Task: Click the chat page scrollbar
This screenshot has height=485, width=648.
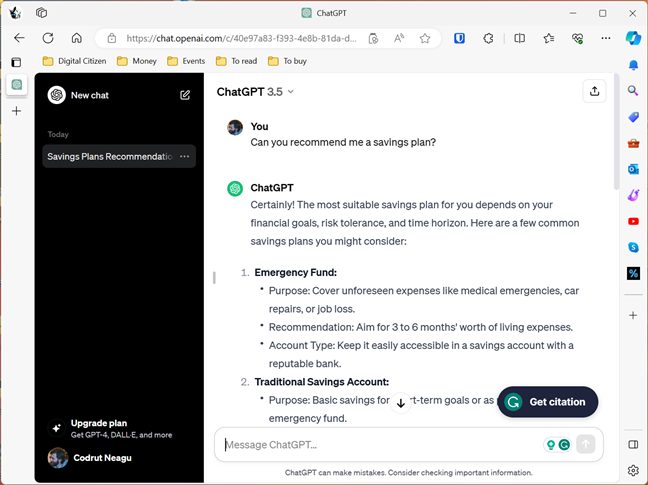Action: (x=616, y=132)
